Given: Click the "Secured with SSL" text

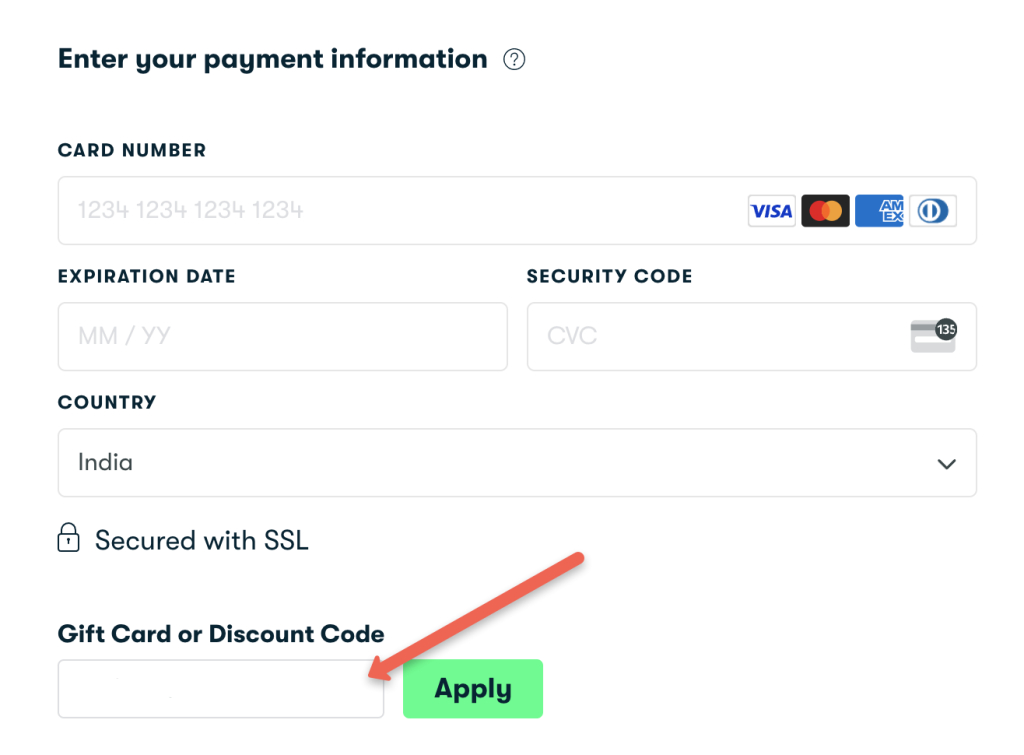Looking at the screenshot, I should [201, 541].
